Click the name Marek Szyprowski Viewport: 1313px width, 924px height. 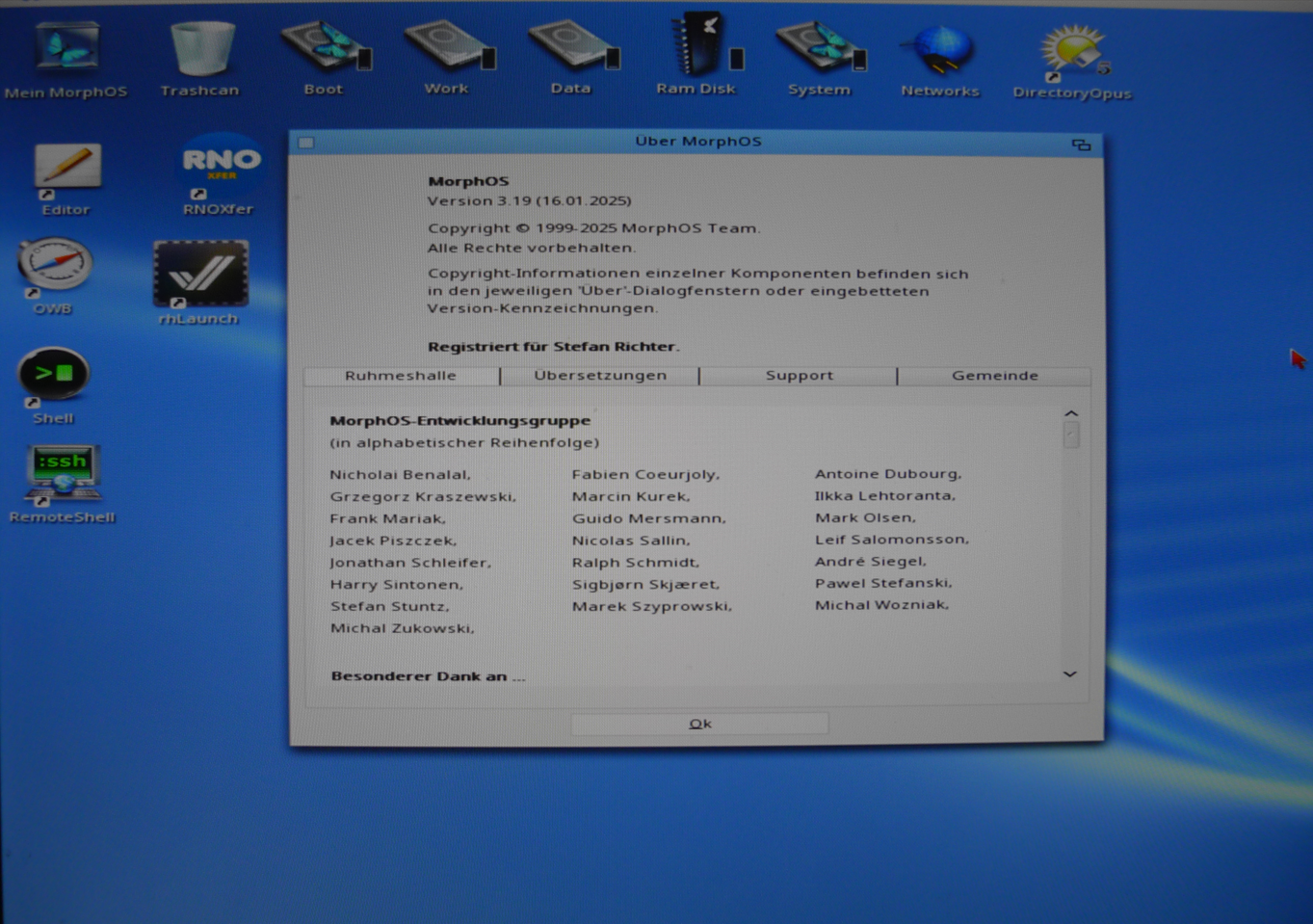652,607
